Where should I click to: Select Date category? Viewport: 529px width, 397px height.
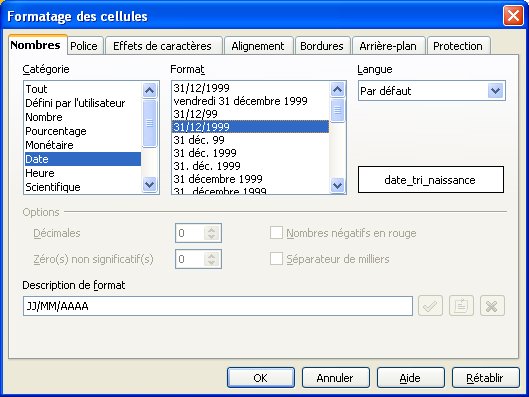pyautogui.click(x=83, y=159)
